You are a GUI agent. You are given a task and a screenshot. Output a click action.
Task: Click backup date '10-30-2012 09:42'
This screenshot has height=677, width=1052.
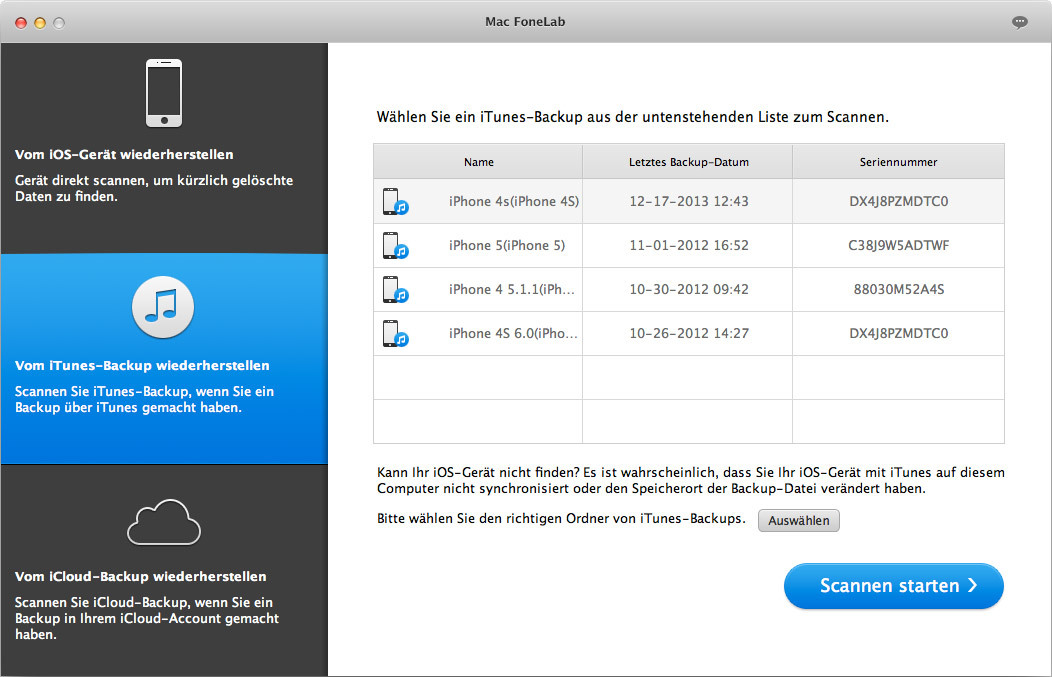pos(688,289)
